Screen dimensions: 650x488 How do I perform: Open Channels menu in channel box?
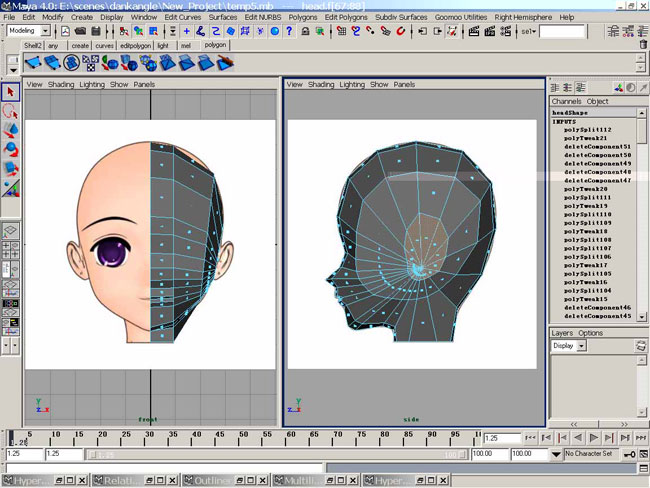(x=566, y=101)
